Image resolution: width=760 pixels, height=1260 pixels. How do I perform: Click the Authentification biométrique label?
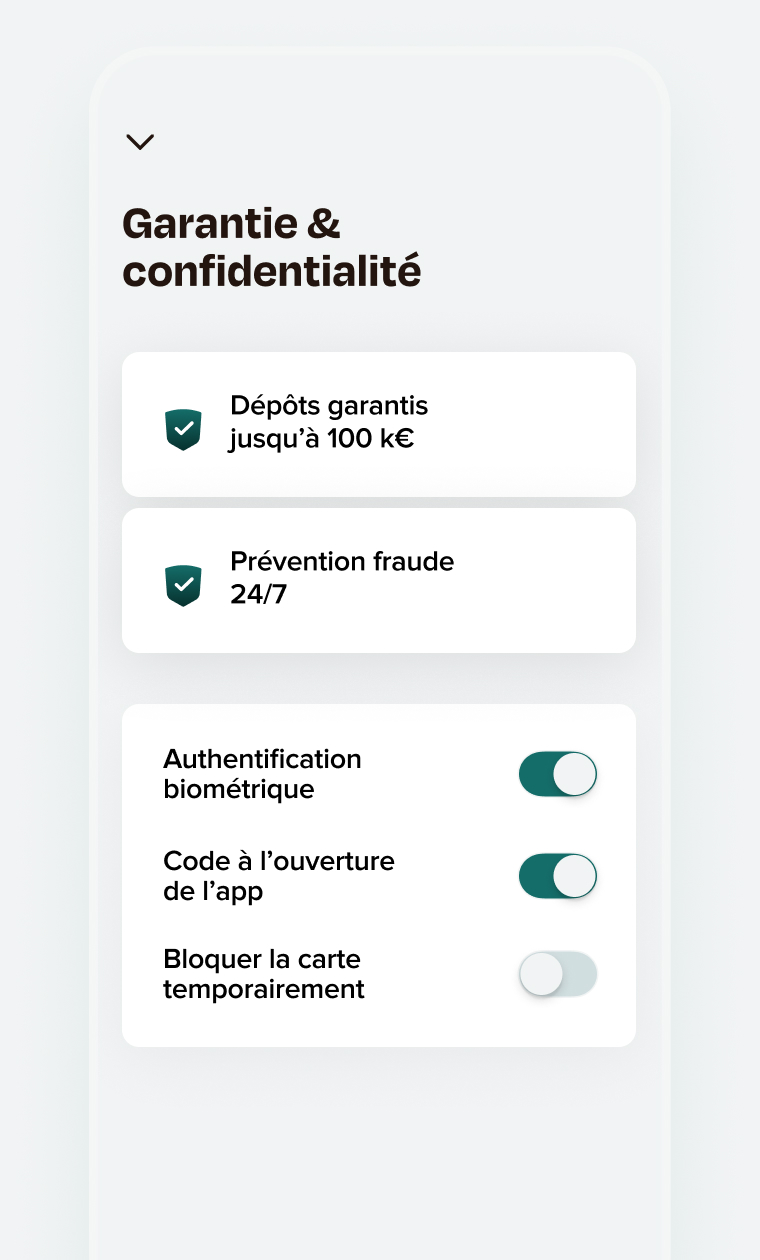point(262,774)
